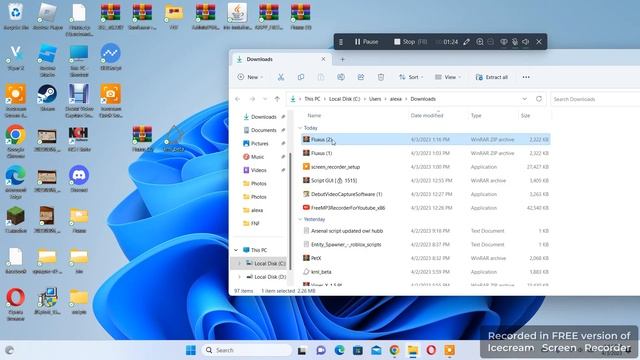The width and height of the screenshot is (640, 360).
Task: Click the Rename icon in toolbar
Action: click(341, 77)
